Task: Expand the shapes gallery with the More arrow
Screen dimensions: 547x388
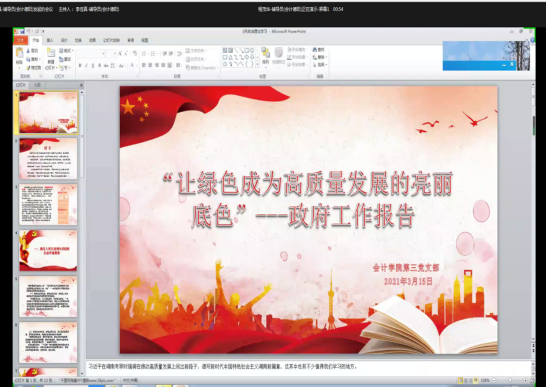Action: (x=257, y=65)
